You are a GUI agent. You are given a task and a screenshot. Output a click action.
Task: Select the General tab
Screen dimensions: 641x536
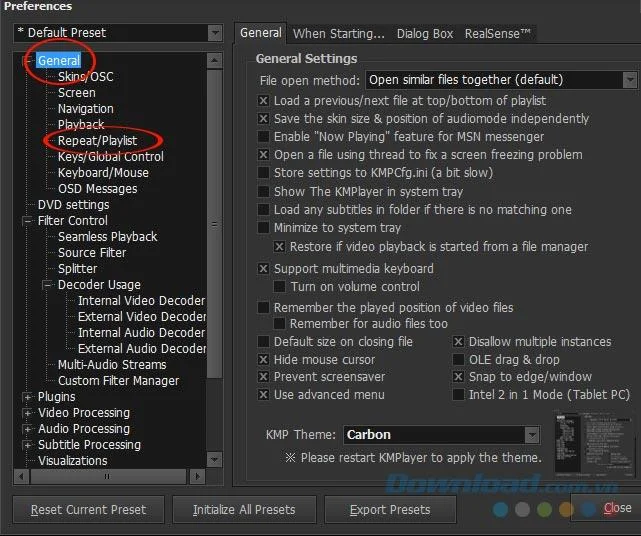tap(260, 33)
